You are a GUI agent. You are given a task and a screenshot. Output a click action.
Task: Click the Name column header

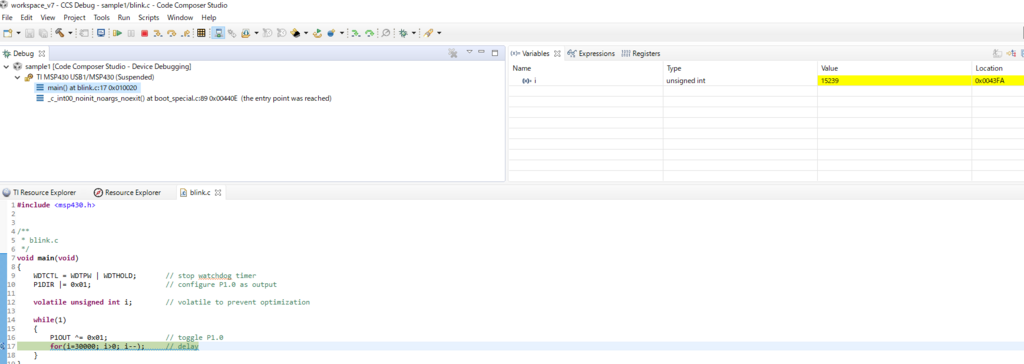click(x=586, y=68)
